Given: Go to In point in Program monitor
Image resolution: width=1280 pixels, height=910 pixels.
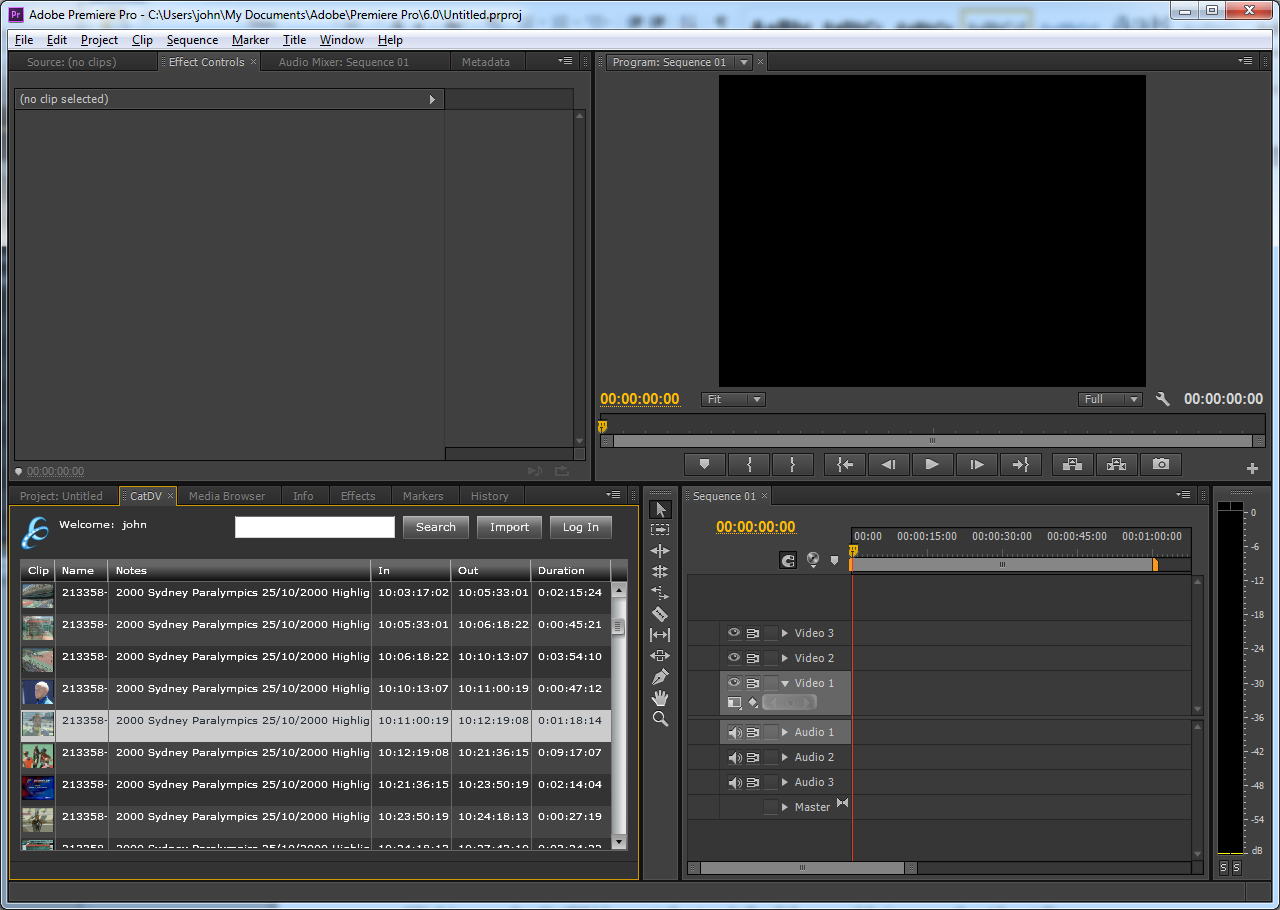Looking at the screenshot, I should coord(845,464).
